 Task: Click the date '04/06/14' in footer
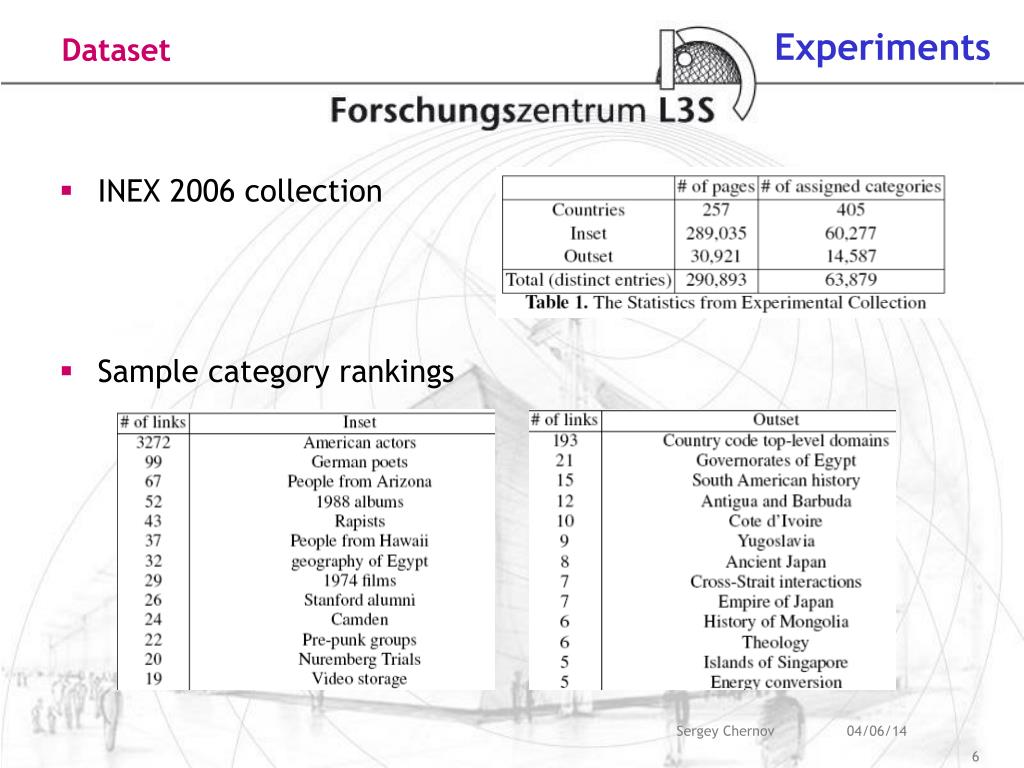(876, 731)
